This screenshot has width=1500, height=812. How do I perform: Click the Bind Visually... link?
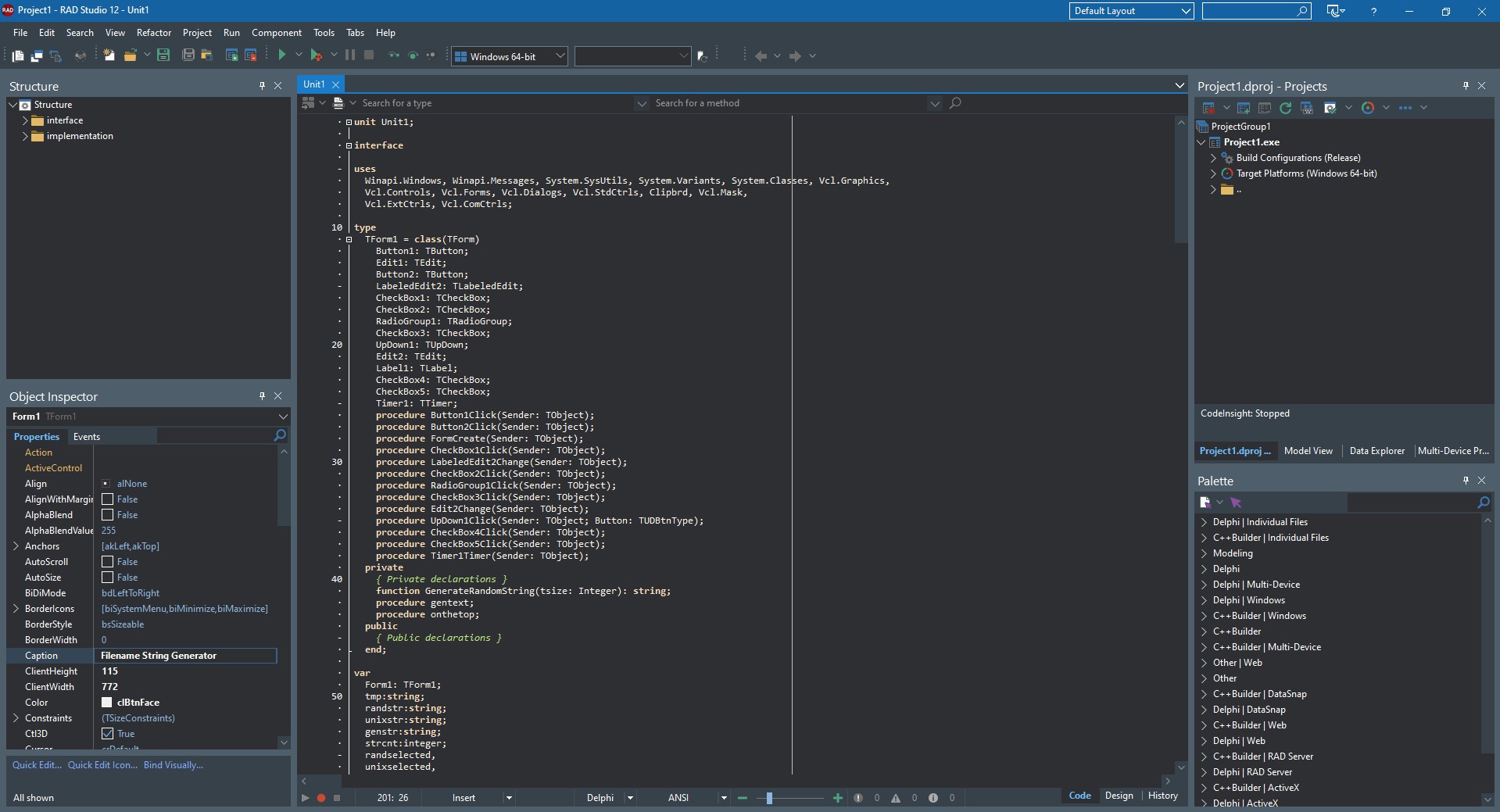[174, 765]
